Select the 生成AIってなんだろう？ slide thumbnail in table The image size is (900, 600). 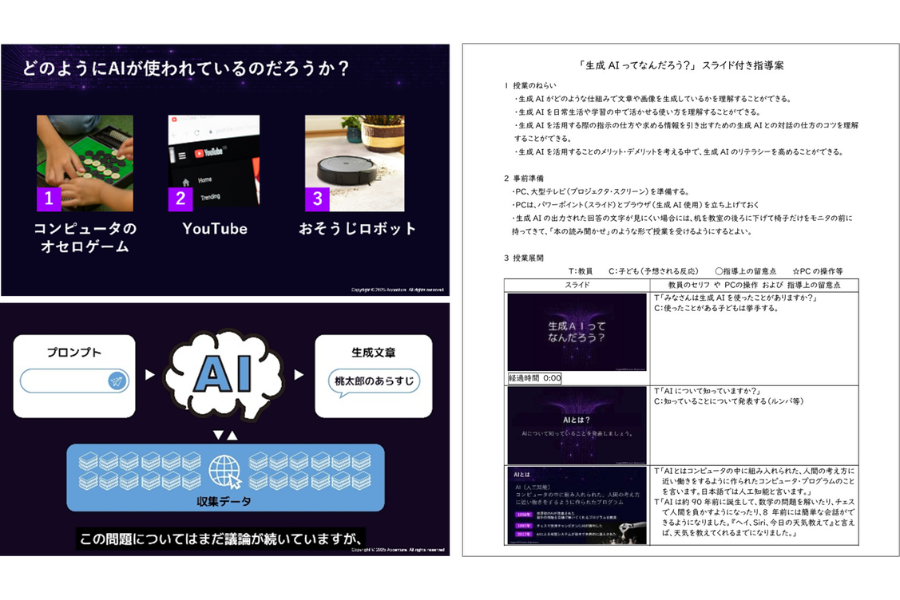(x=575, y=333)
